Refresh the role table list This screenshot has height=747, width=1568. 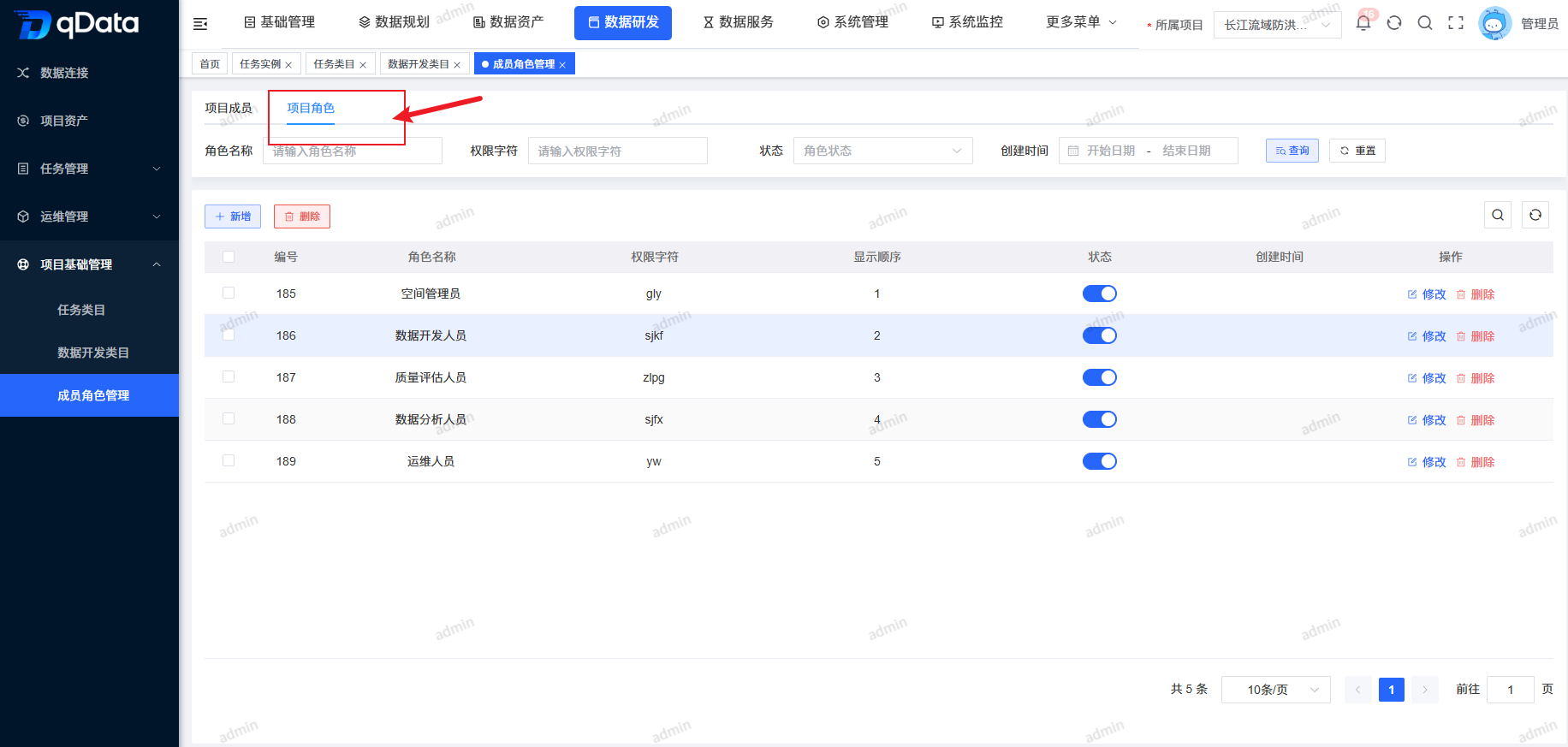point(1535,215)
